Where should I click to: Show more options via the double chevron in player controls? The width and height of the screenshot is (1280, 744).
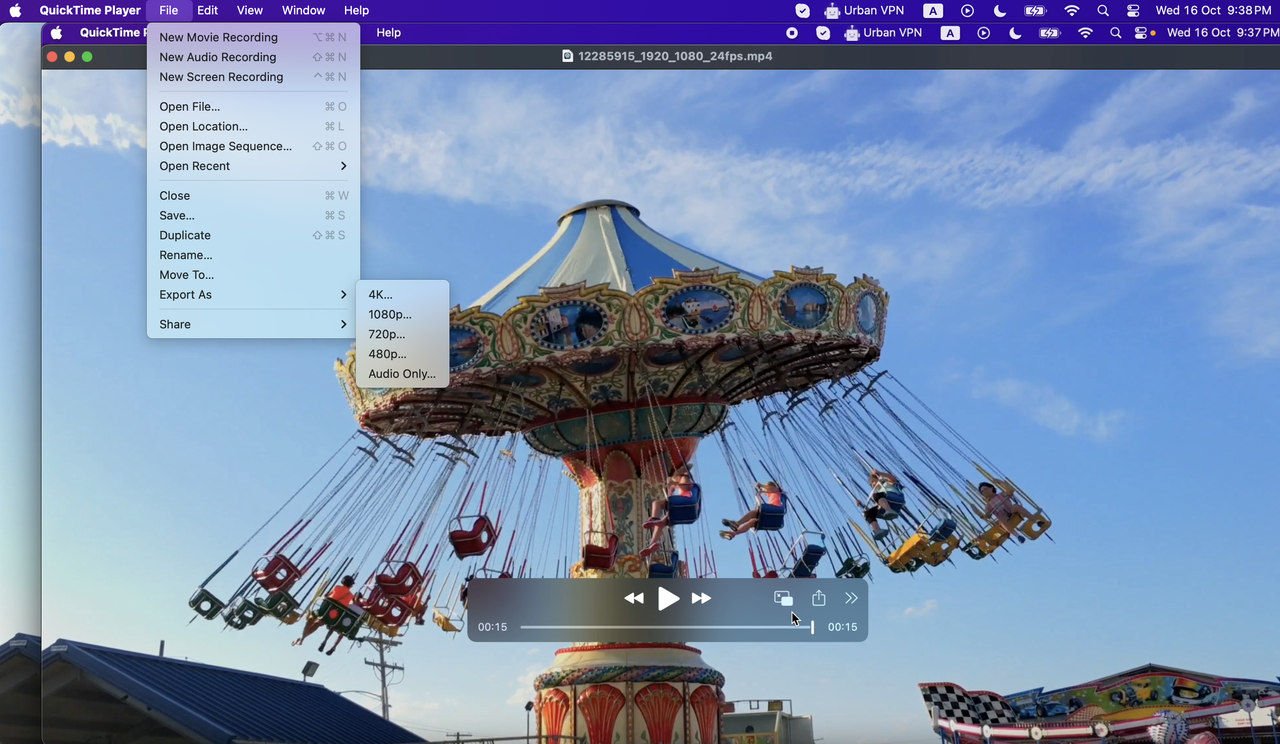[851, 598]
